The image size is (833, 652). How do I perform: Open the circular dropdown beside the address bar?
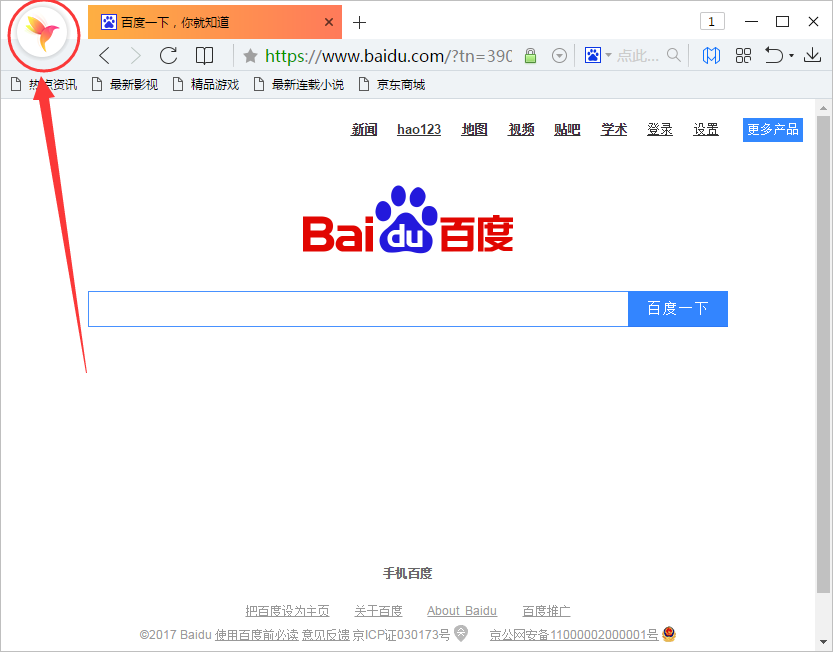(559, 56)
